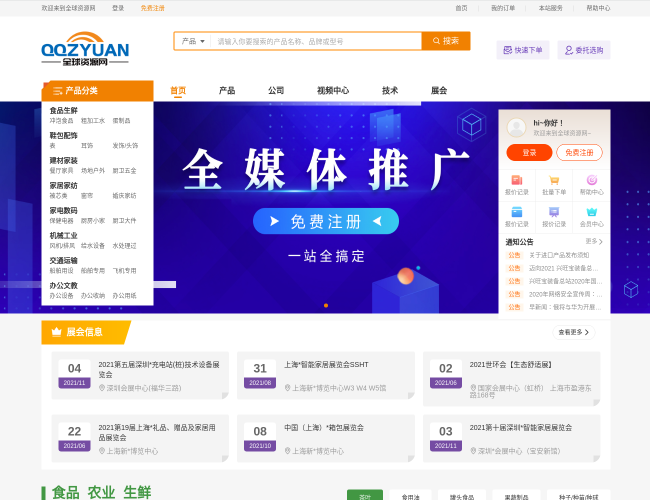The image size is (650, 500).
Task: Click the 03 2021/11 date badge
Action: [446, 437]
